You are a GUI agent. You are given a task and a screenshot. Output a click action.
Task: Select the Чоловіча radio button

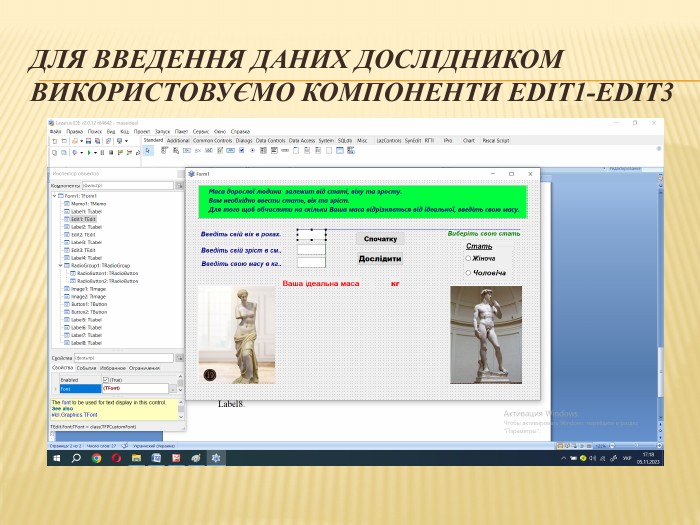(468, 273)
